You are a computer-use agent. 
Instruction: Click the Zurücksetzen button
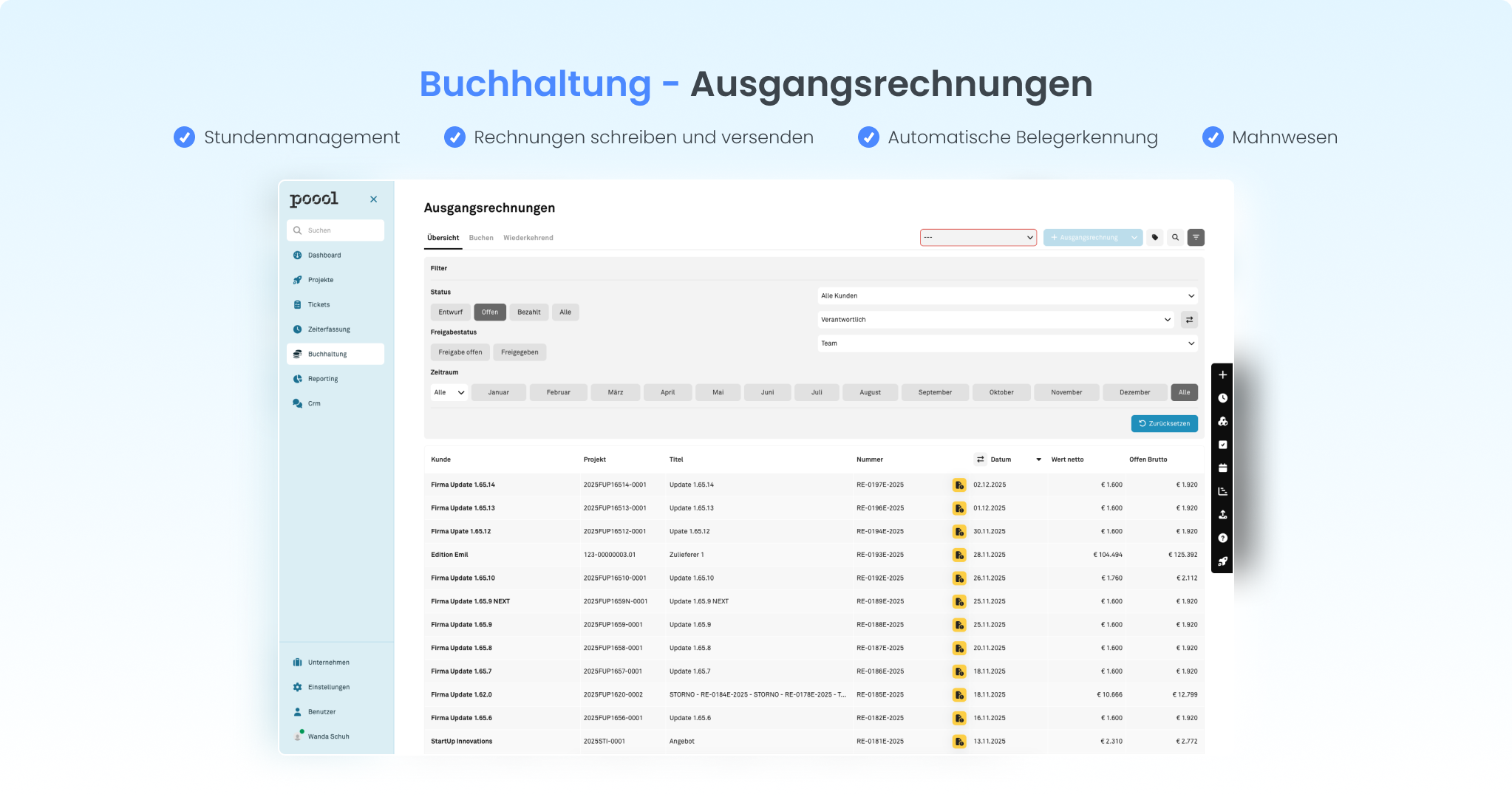1165,424
